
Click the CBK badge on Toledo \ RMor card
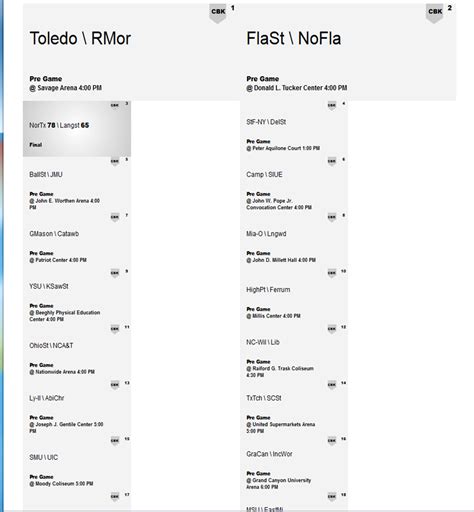coord(218,13)
